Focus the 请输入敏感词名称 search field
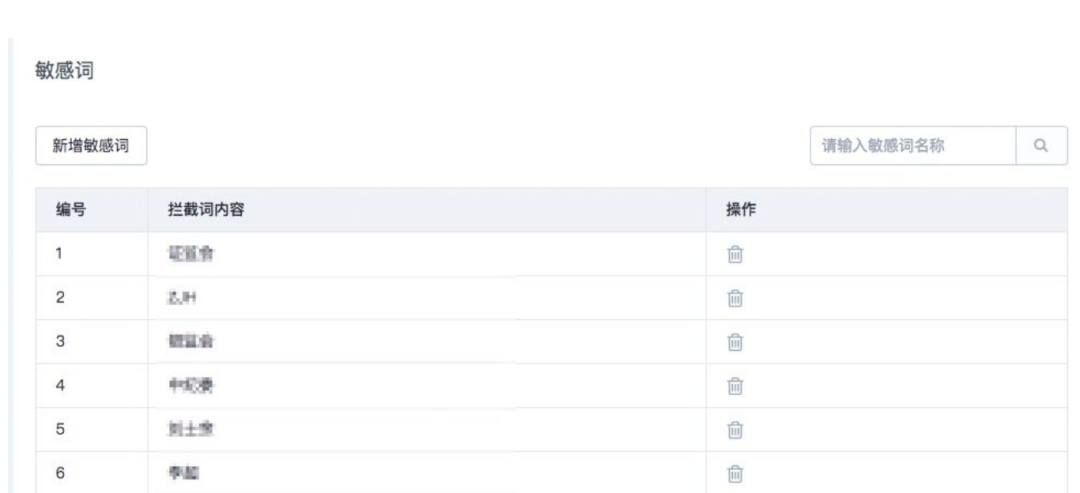The image size is (1080, 493). pos(913,145)
